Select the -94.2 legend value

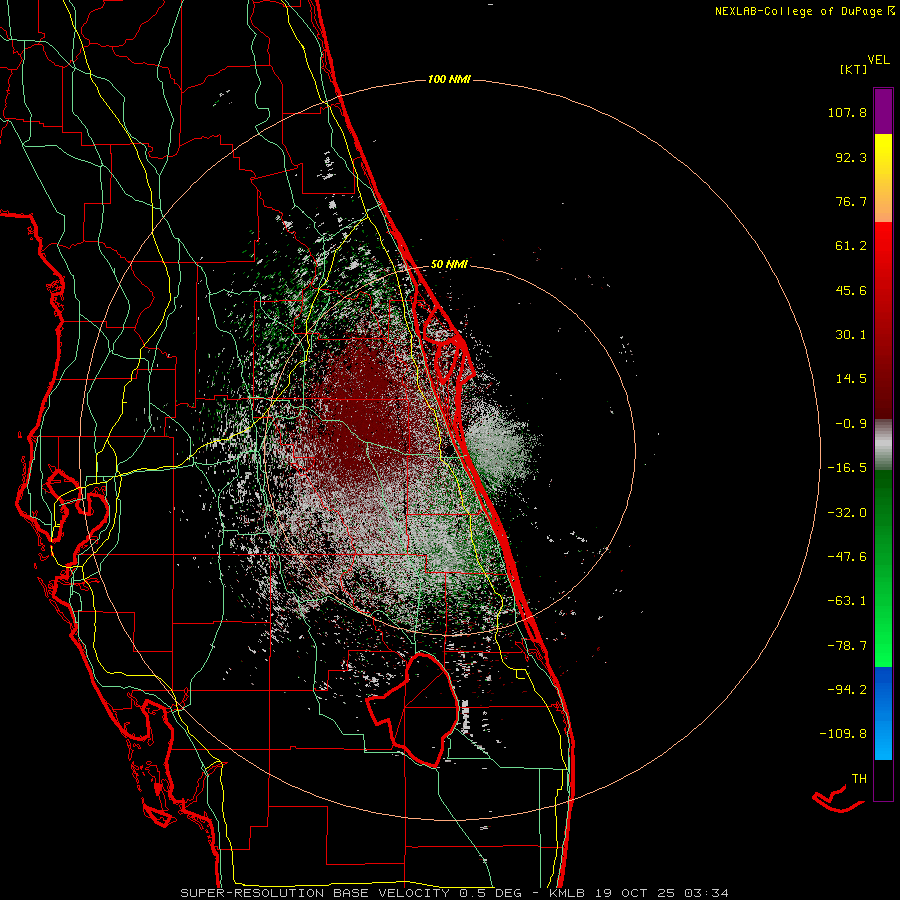tap(847, 689)
